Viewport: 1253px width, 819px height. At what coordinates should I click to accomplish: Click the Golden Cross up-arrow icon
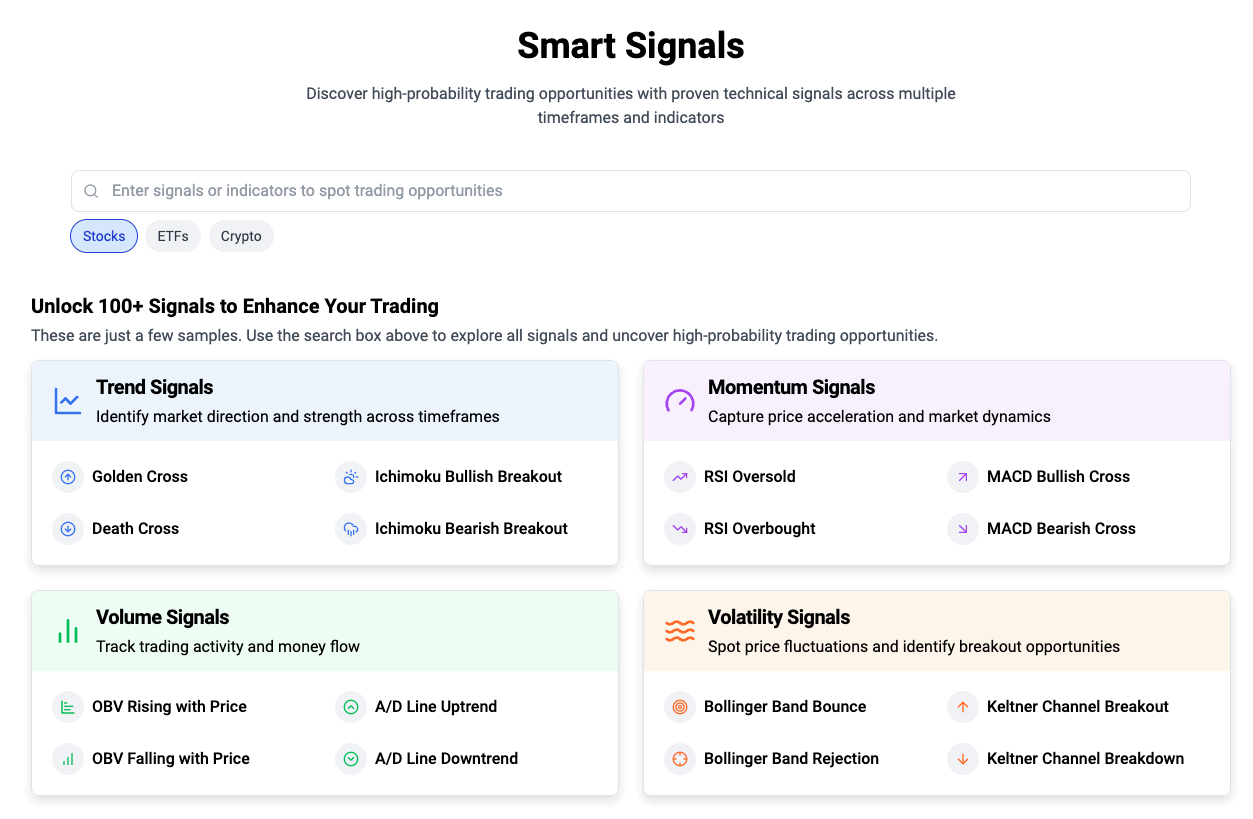[68, 477]
